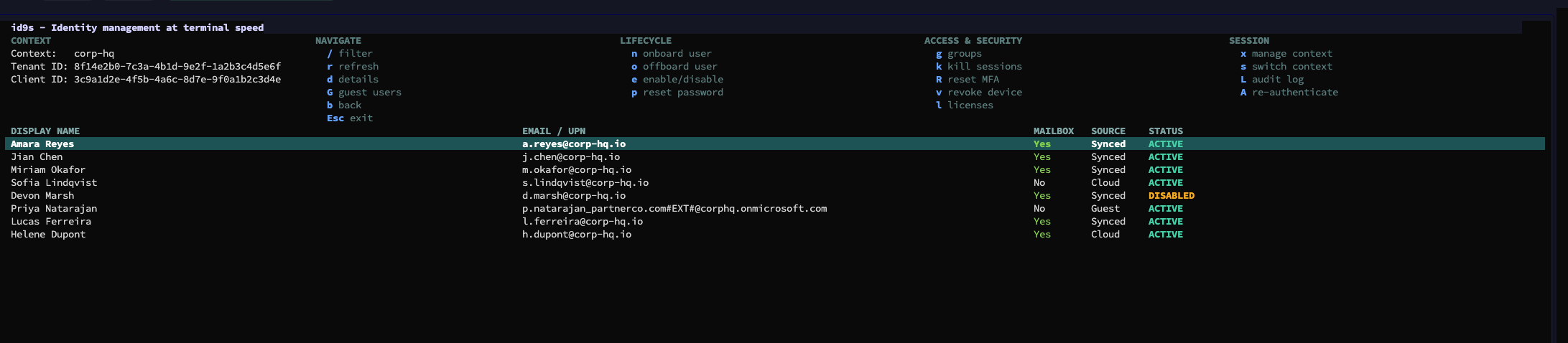Click Lucas Ferreira's mailbox Yes value
Image resolution: width=1568 pixels, height=343 pixels.
[1042, 222]
